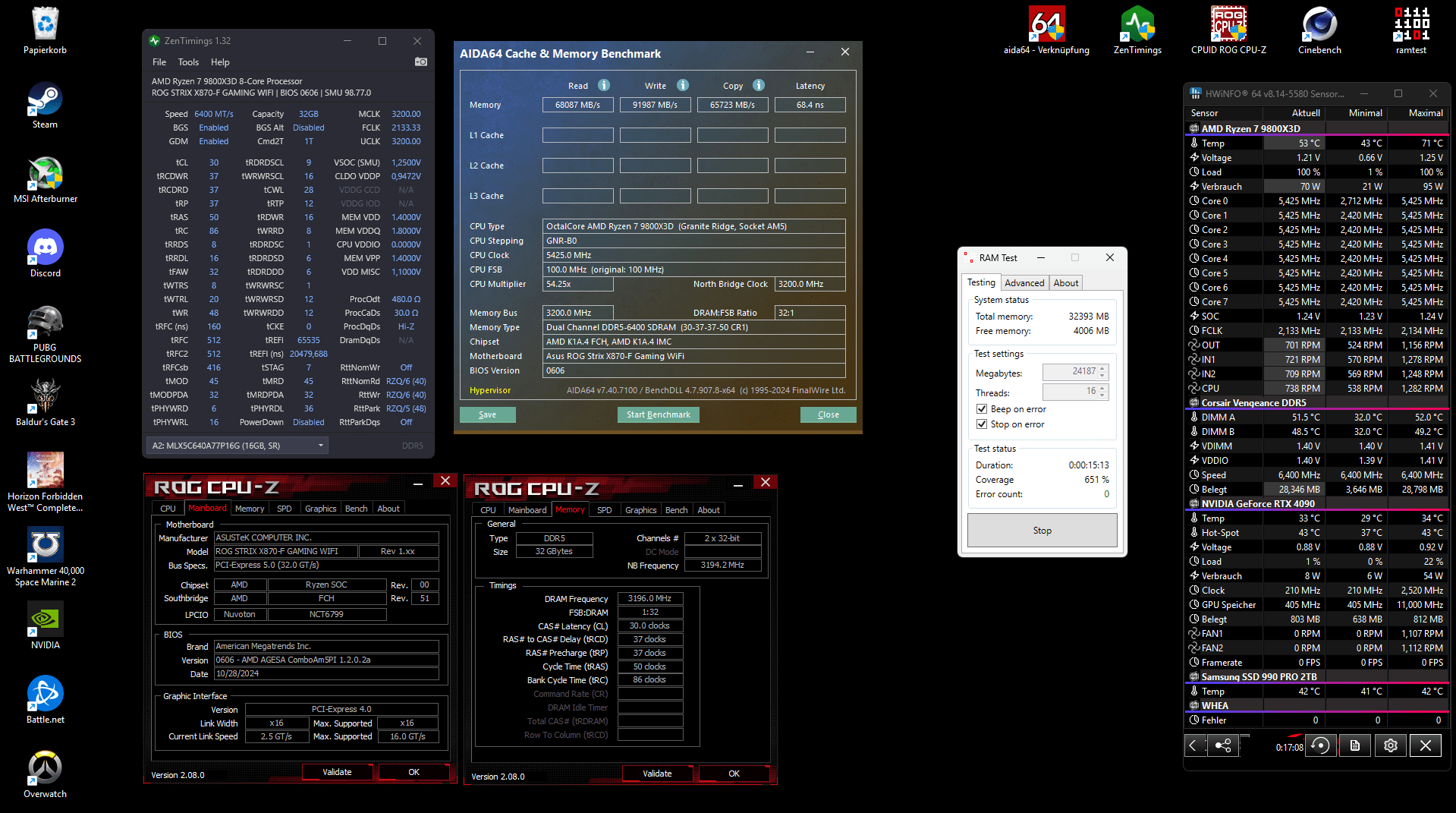Click the Memory Read result field 68087 MB/s
The image size is (1456, 813).
coord(578,105)
